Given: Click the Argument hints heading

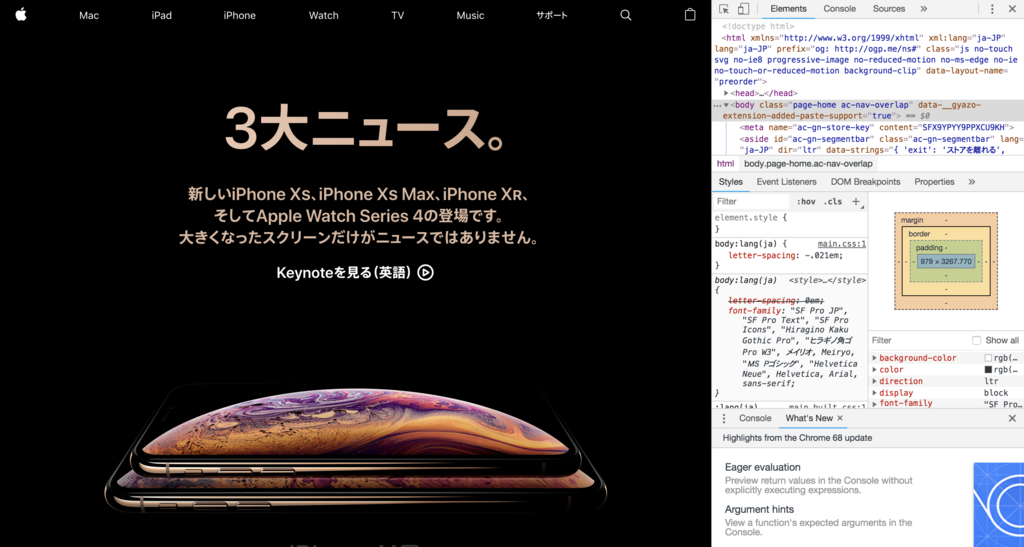Looking at the screenshot, I should pos(759,510).
